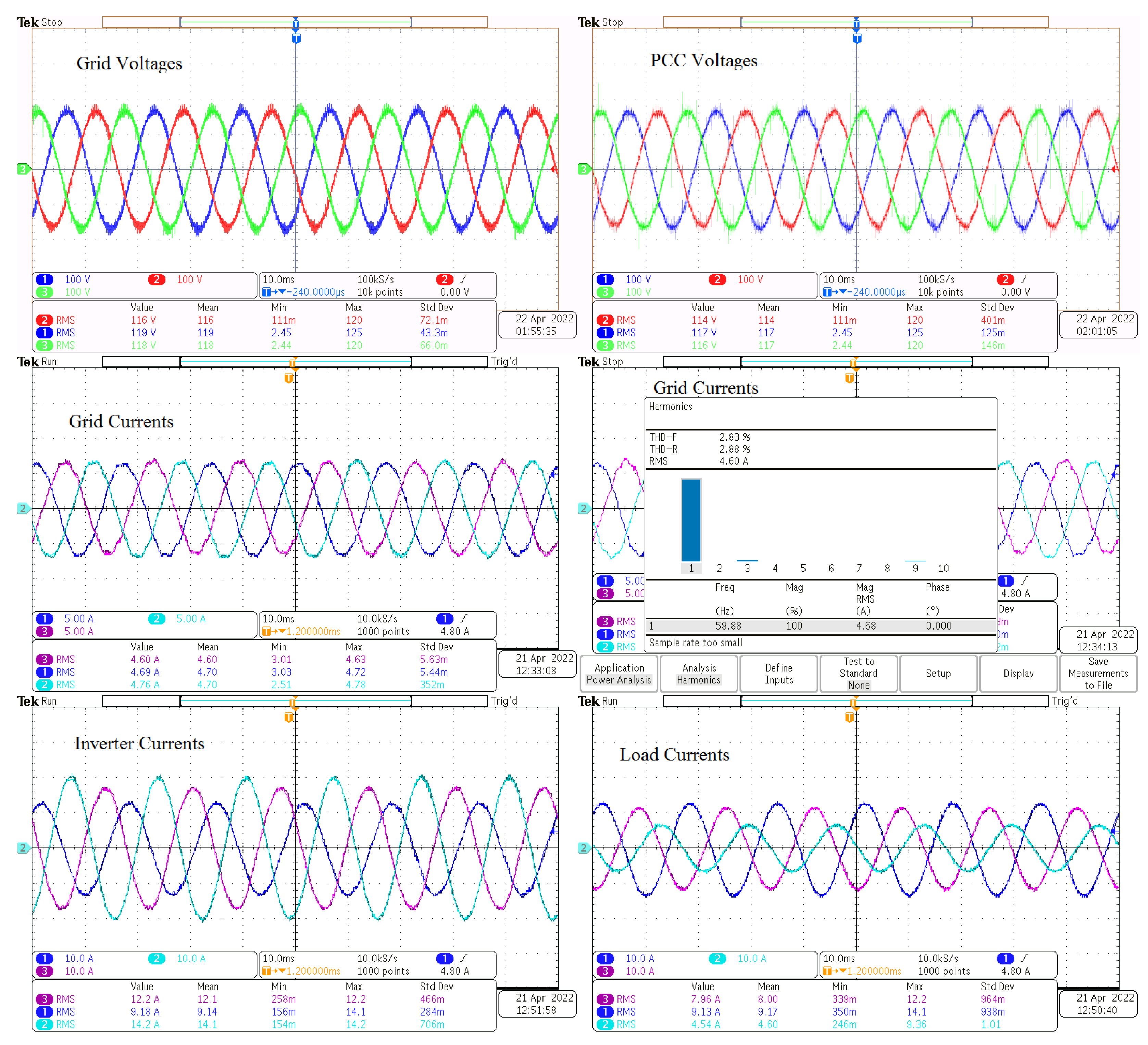
Task: Toggle red channel 2 badge in Grid Voltages scale bar
Action: click(157, 279)
